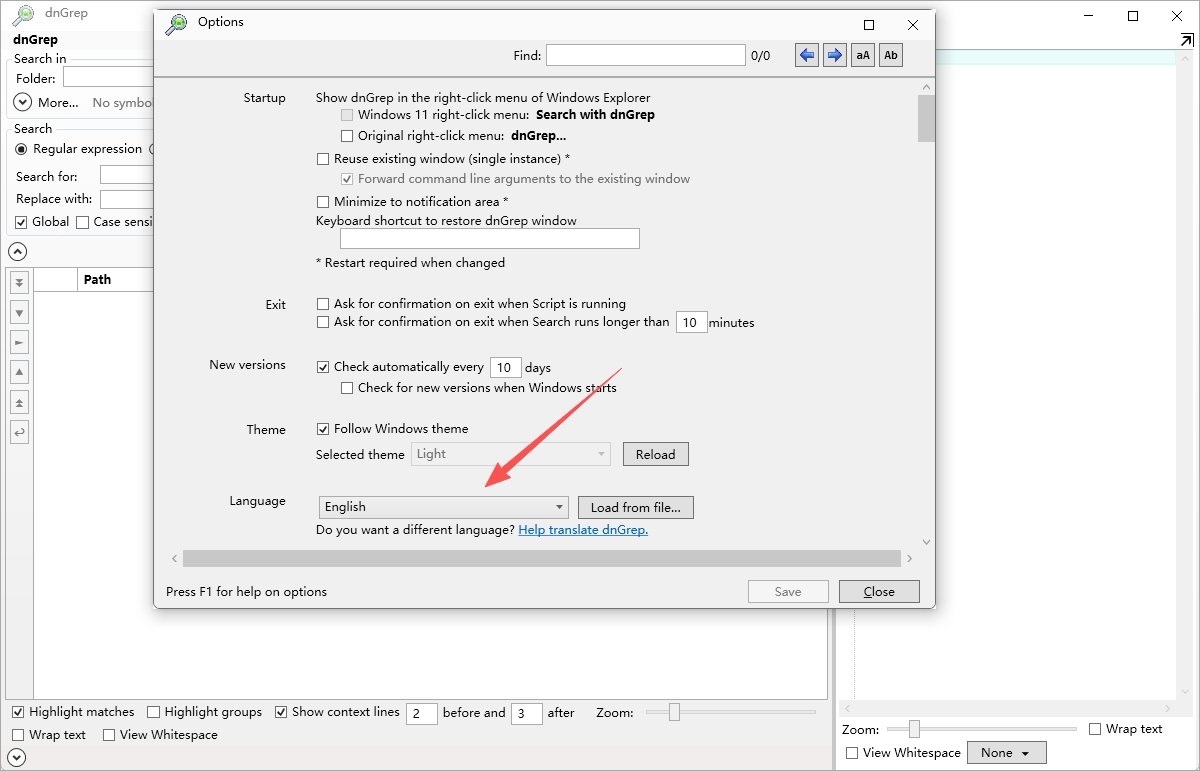Enable Minimize to notification area

[323, 202]
